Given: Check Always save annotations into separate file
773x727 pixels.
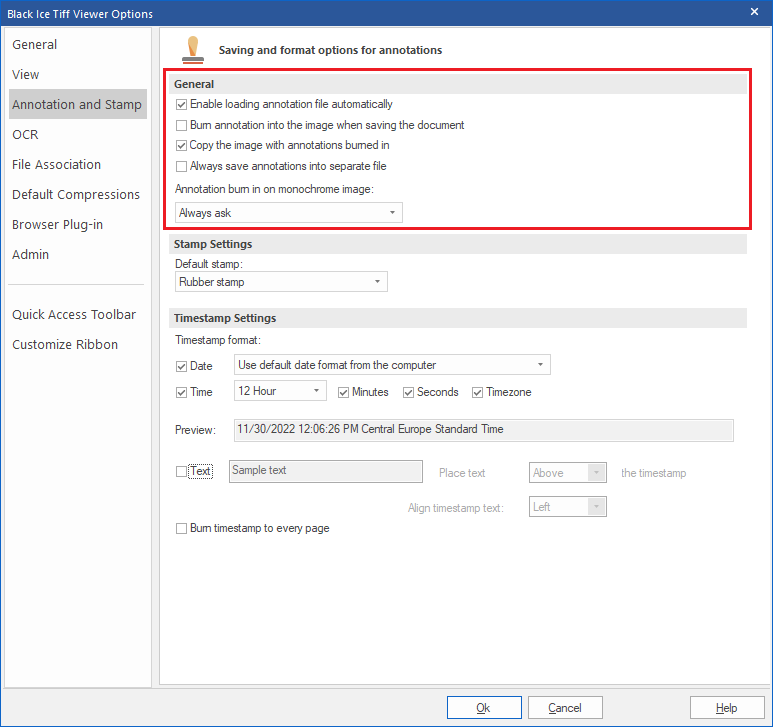Looking at the screenshot, I should coord(181,166).
